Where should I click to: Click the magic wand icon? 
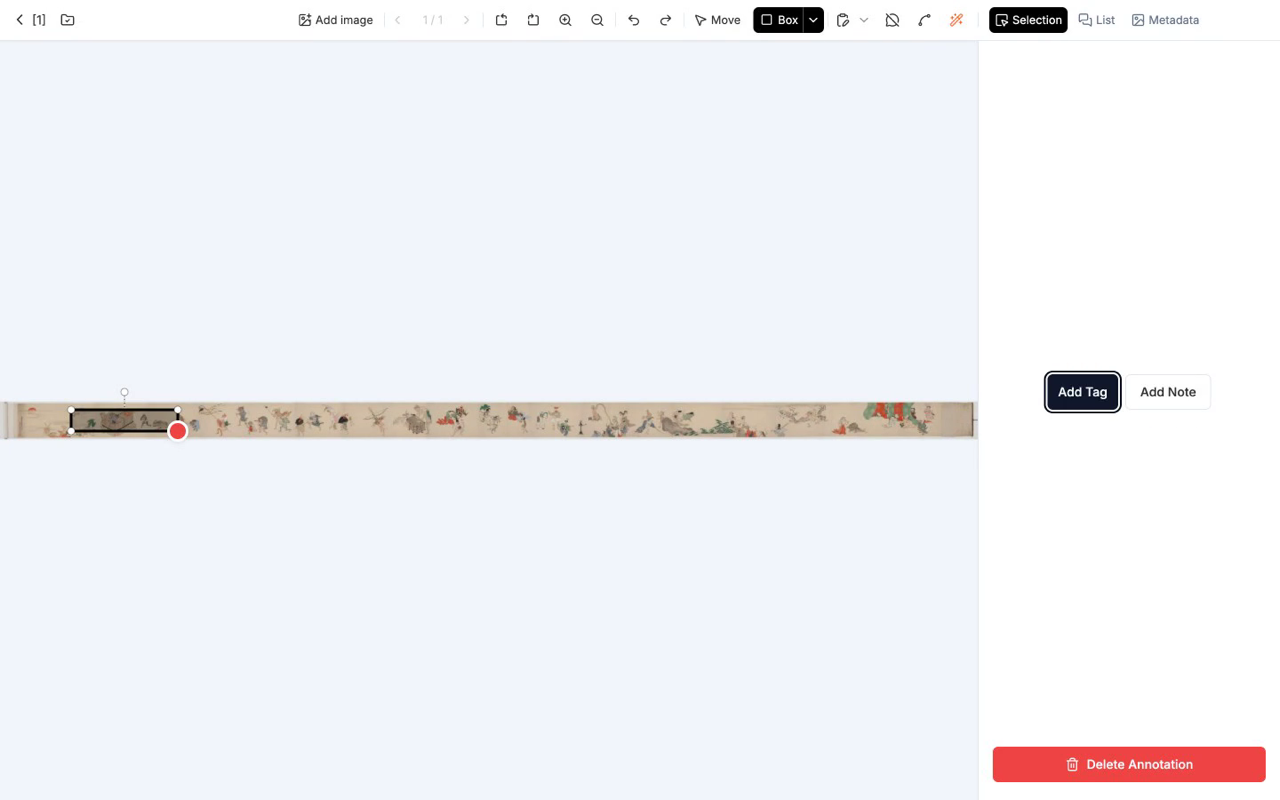point(956,20)
